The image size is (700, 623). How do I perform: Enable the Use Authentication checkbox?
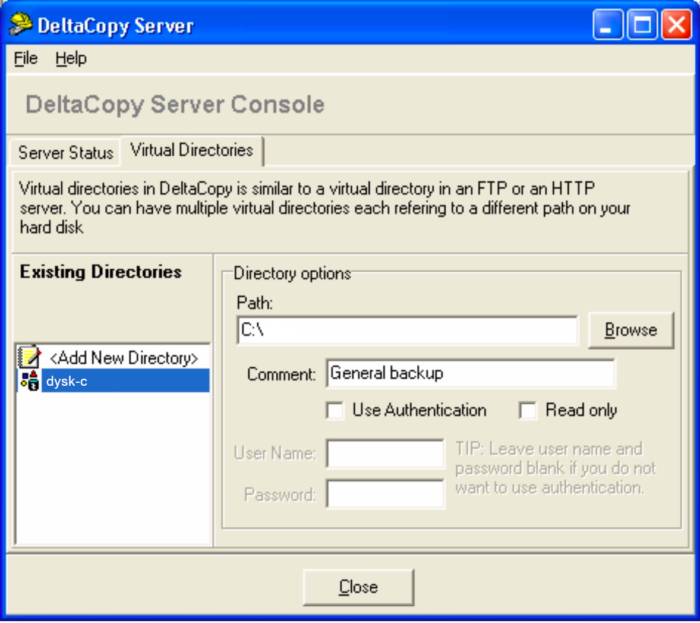click(x=335, y=410)
